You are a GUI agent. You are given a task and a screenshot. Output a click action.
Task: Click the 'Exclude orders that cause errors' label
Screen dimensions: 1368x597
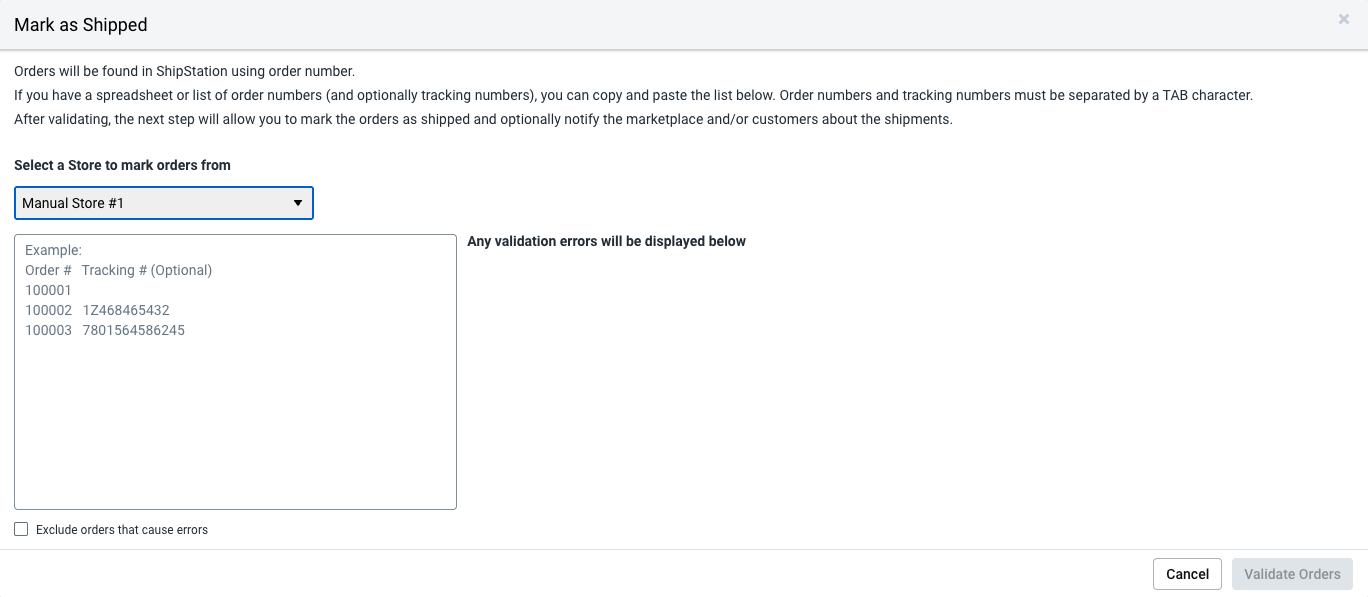point(122,530)
